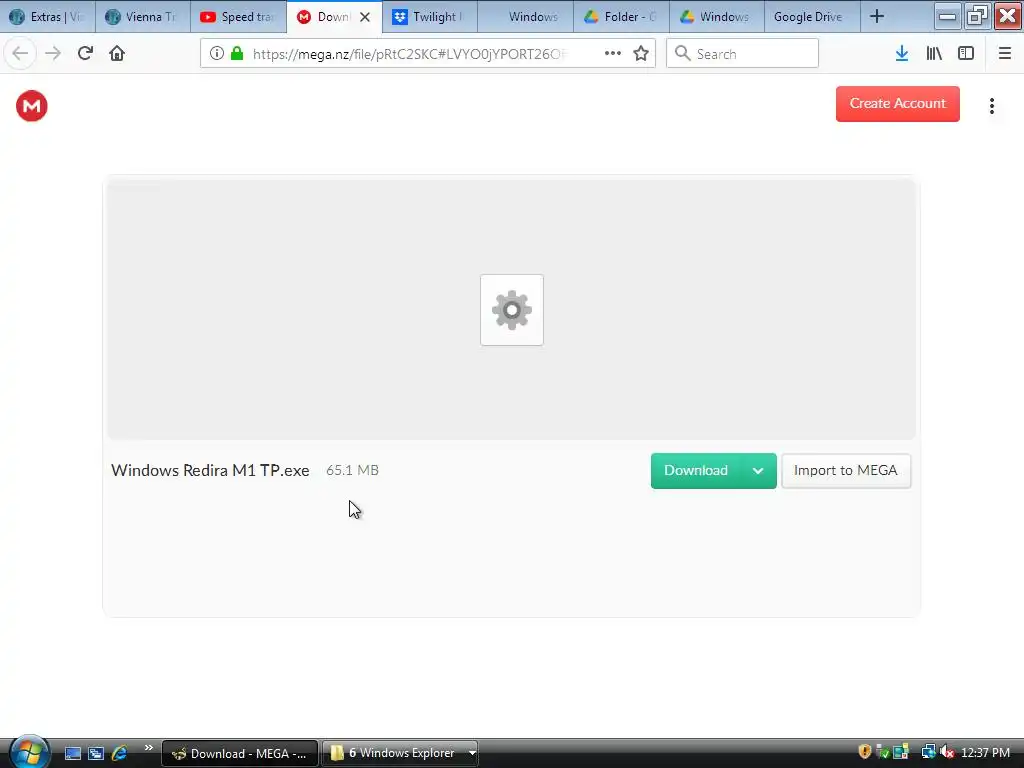Open a new tab with plus icon
The image size is (1024, 768).
[x=877, y=17]
